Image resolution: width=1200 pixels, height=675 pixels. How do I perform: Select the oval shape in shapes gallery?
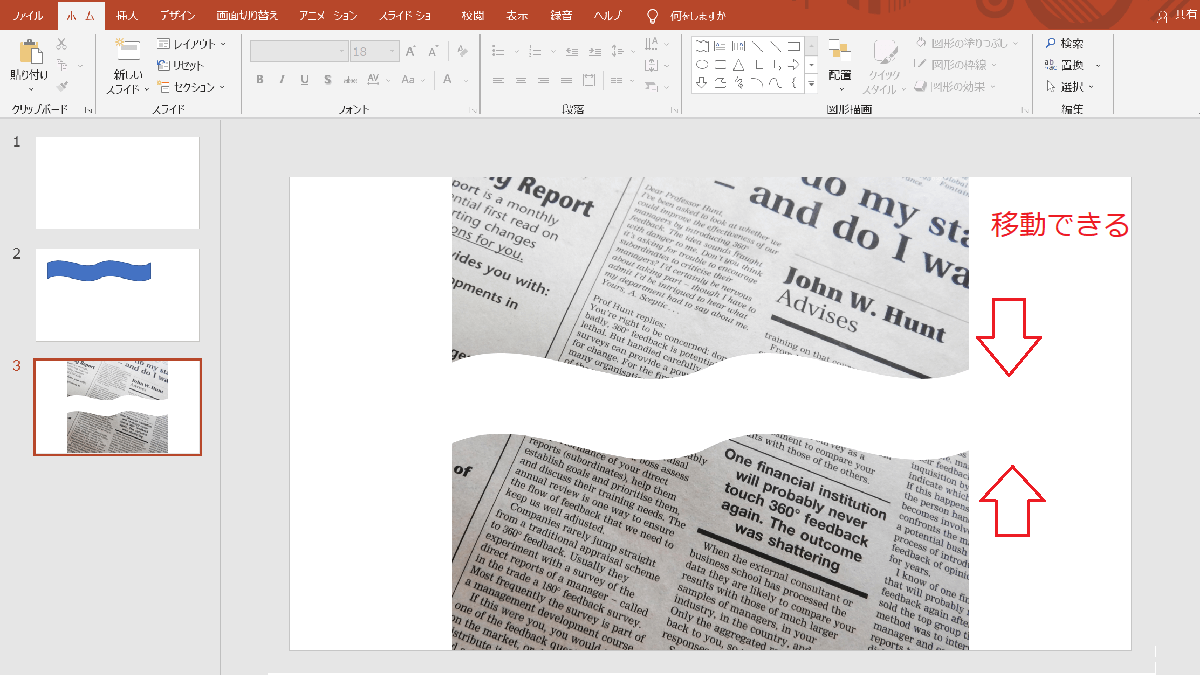click(x=702, y=64)
